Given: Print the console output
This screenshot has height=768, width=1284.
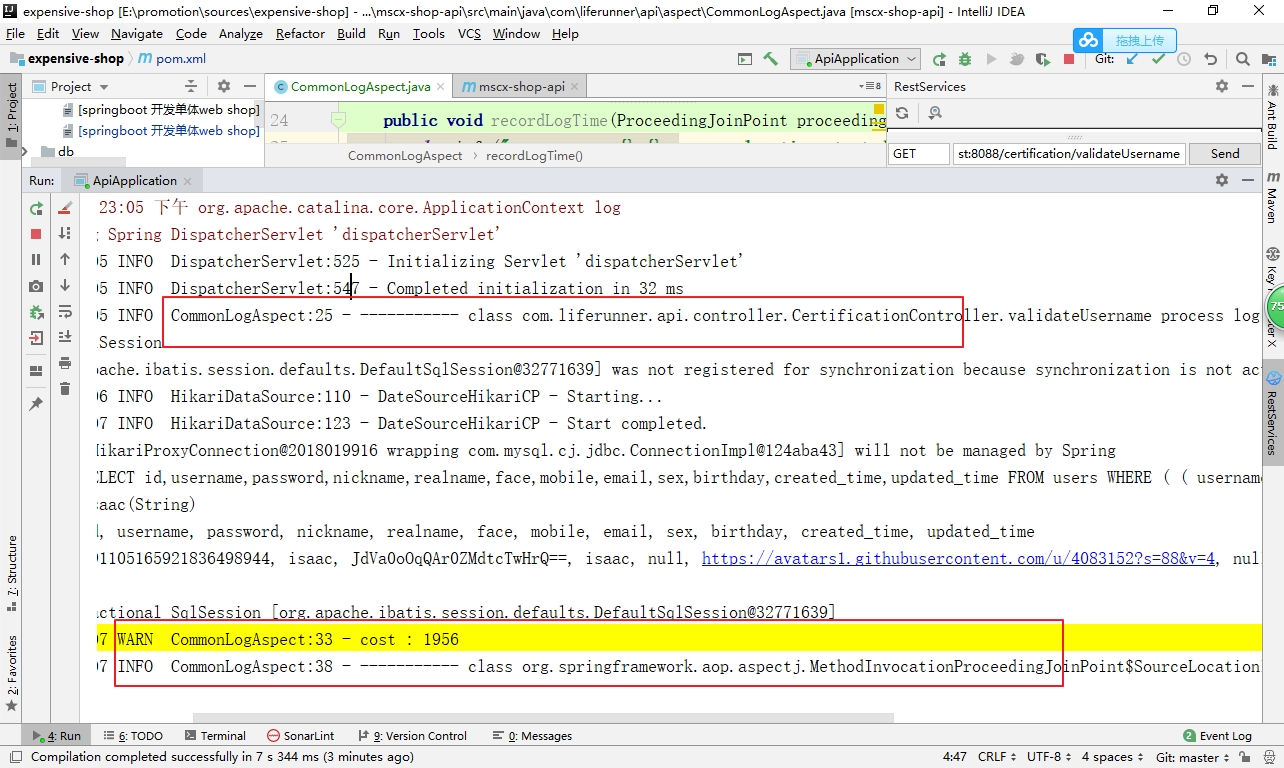Looking at the screenshot, I should 65,363.
